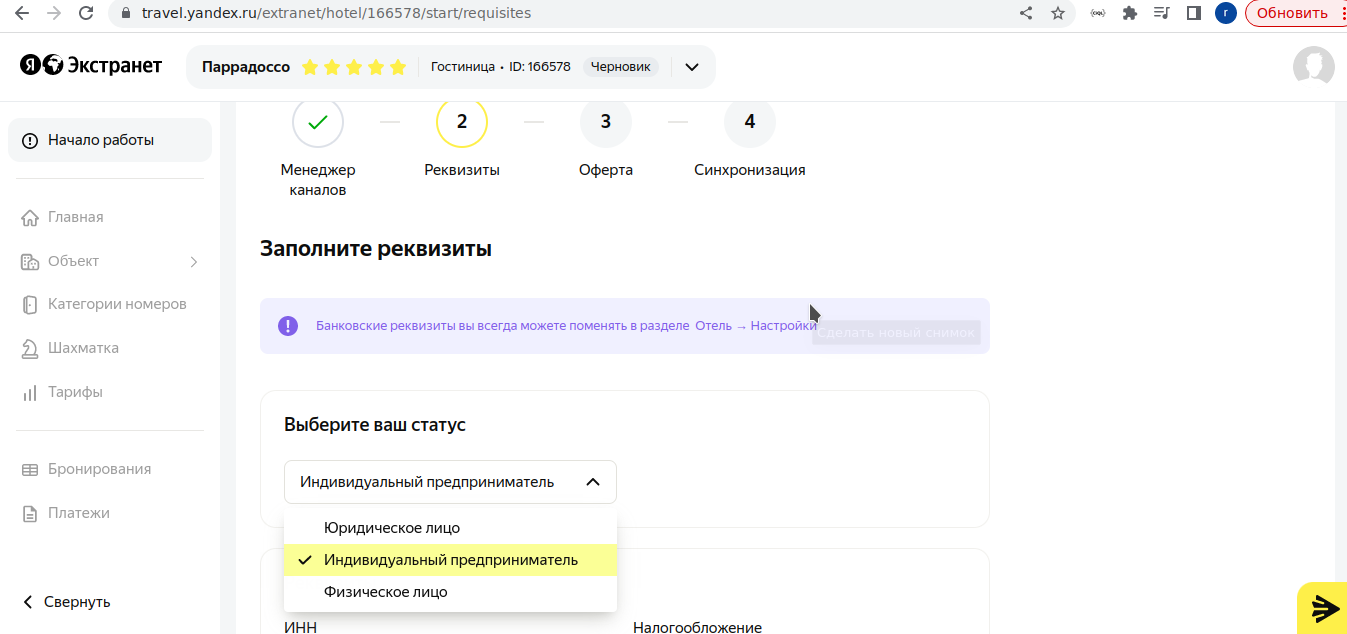Select step 2 Реквизиты circle
The image size is (1347, 634).
462,122
